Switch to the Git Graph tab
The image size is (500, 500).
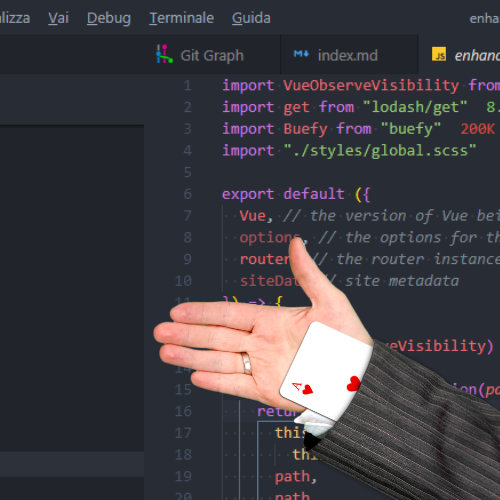(213, 55)
